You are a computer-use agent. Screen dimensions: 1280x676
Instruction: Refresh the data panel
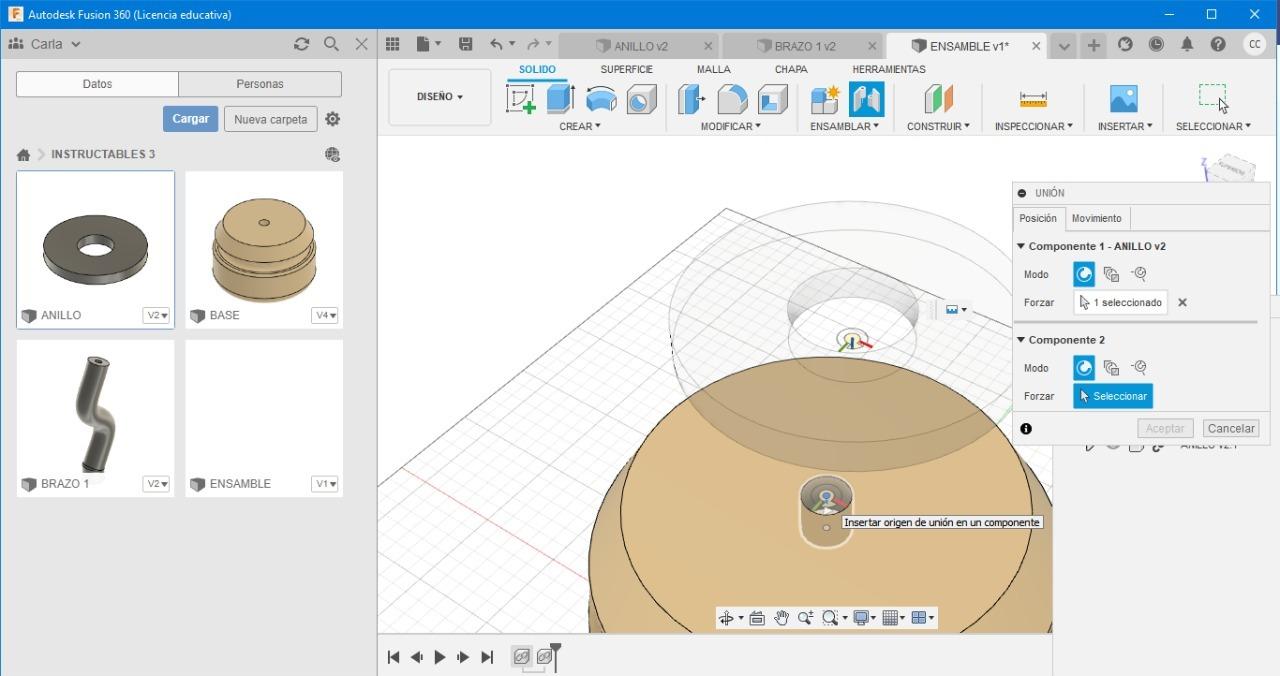pos(301,44)
